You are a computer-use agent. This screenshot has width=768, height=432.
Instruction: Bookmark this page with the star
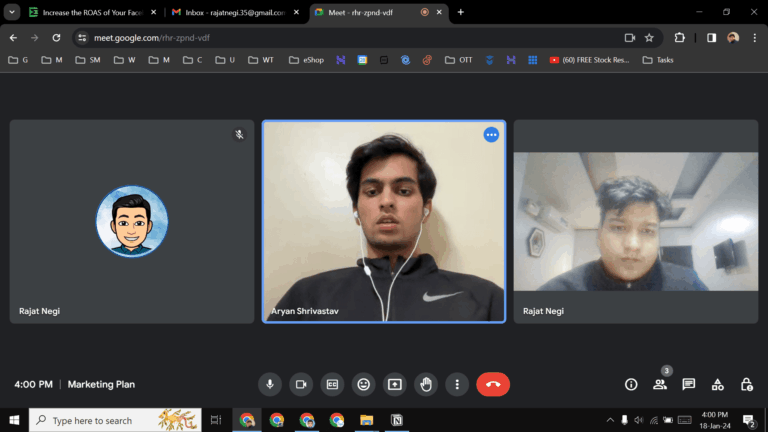[649, 38]
